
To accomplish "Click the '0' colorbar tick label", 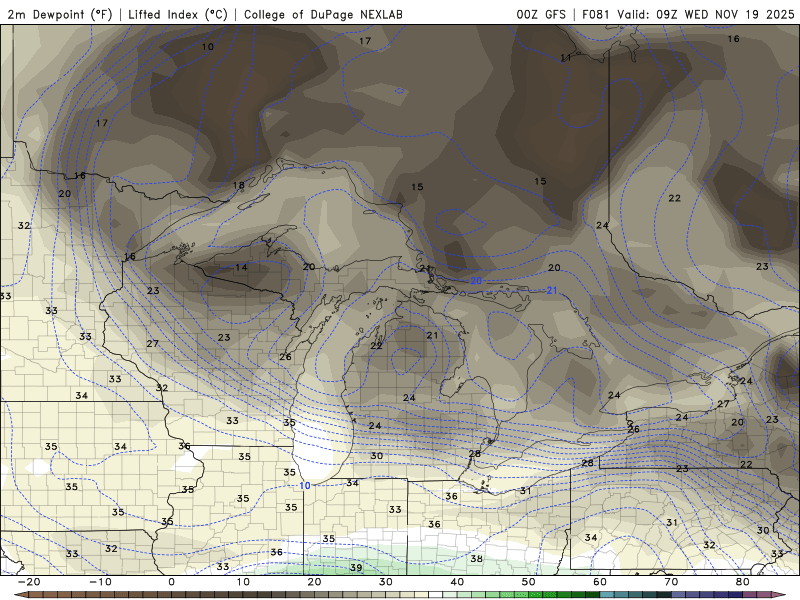I will (171, 582).
